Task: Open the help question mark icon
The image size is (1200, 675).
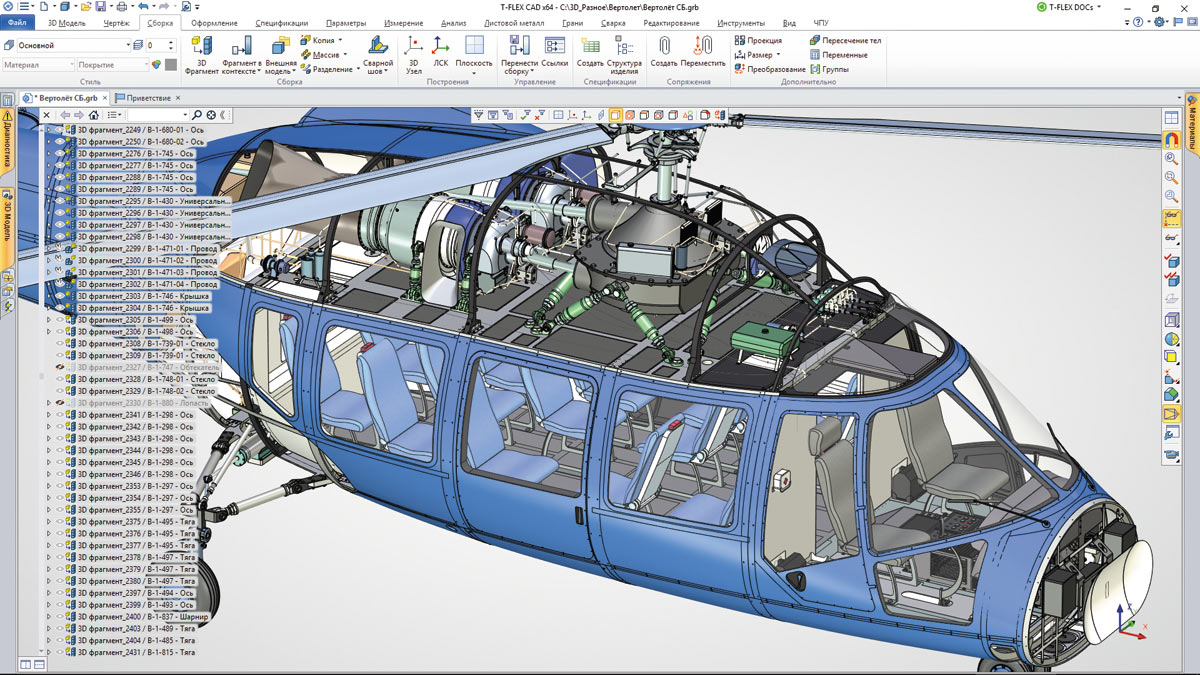Action: point(1138,22)
